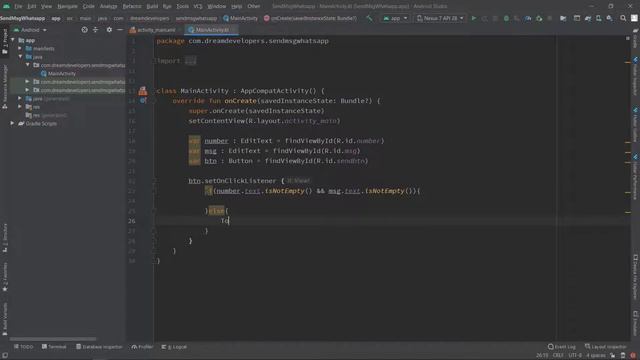Open the Build menu

coord(152,6)
